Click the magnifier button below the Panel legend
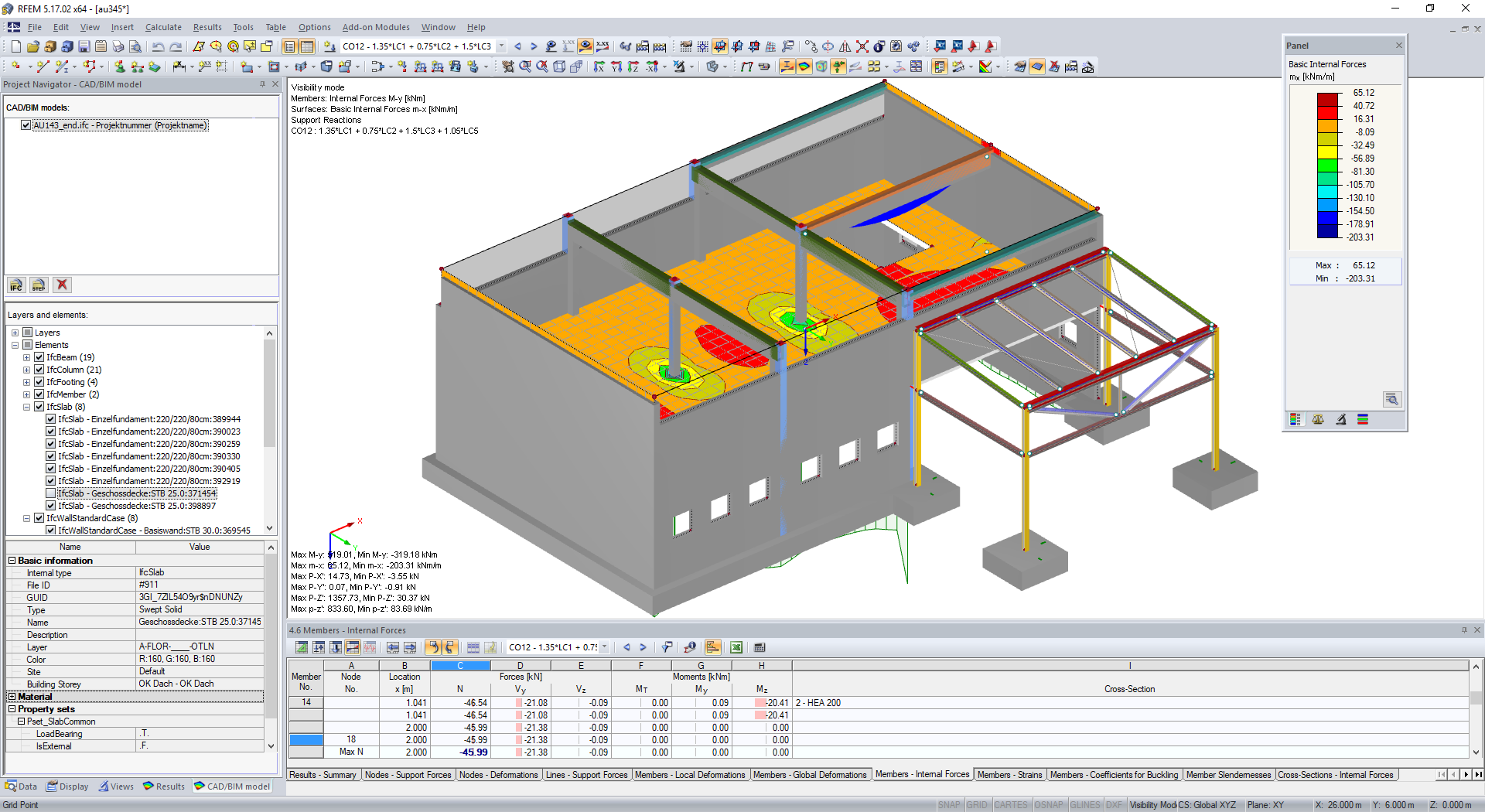Image resolution: width=1485 pixels, height=812 pixels. coord(1391,399)
